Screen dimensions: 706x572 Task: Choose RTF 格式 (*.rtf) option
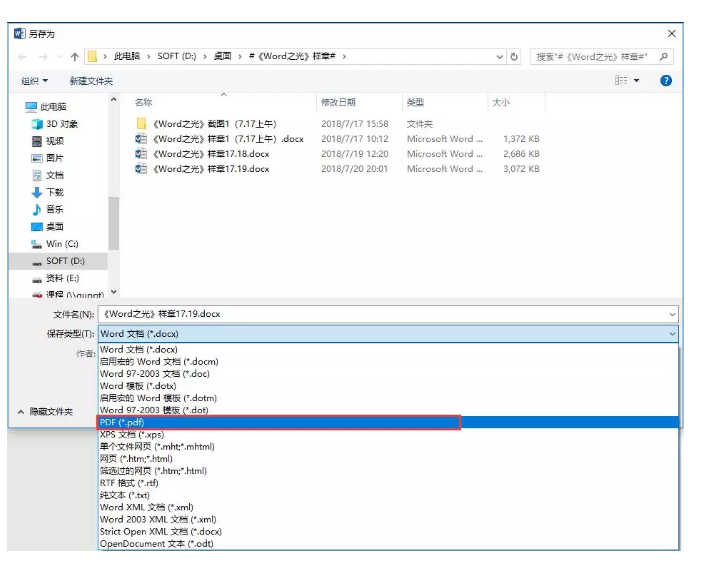point(388,483)
